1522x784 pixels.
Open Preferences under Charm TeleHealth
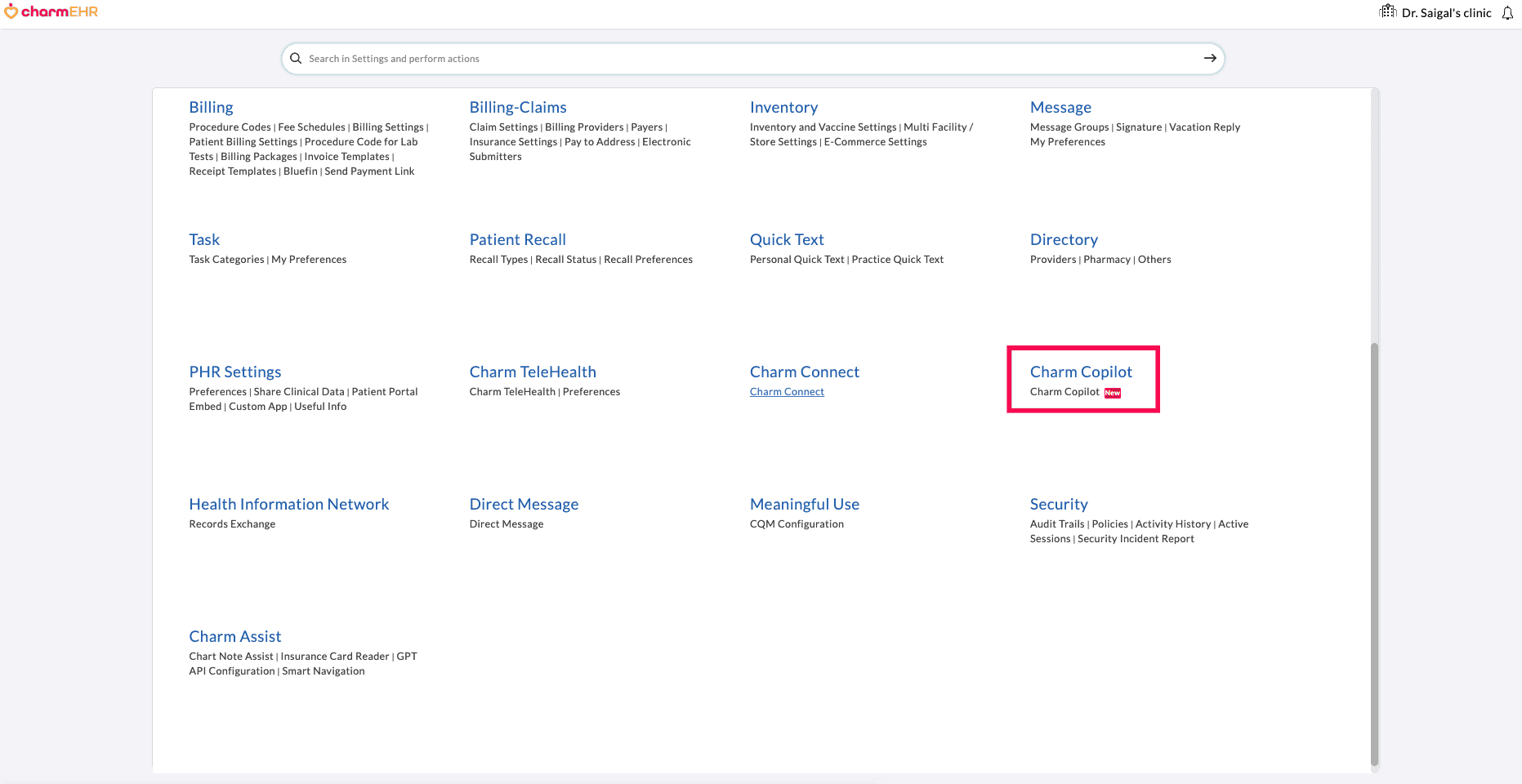tap(591, 391)
